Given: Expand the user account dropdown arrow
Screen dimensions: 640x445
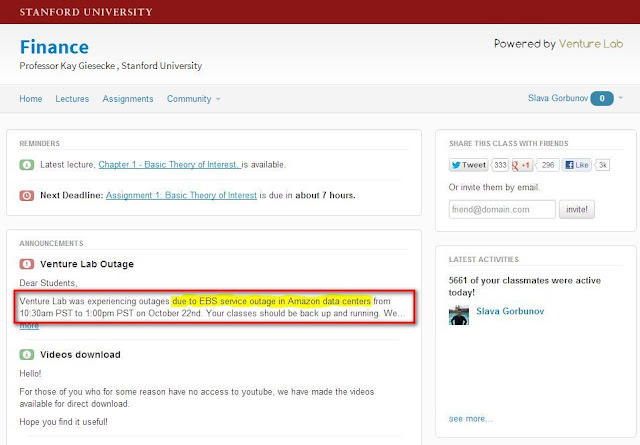Looking at the screenshot, I should (x=621, y=98).
